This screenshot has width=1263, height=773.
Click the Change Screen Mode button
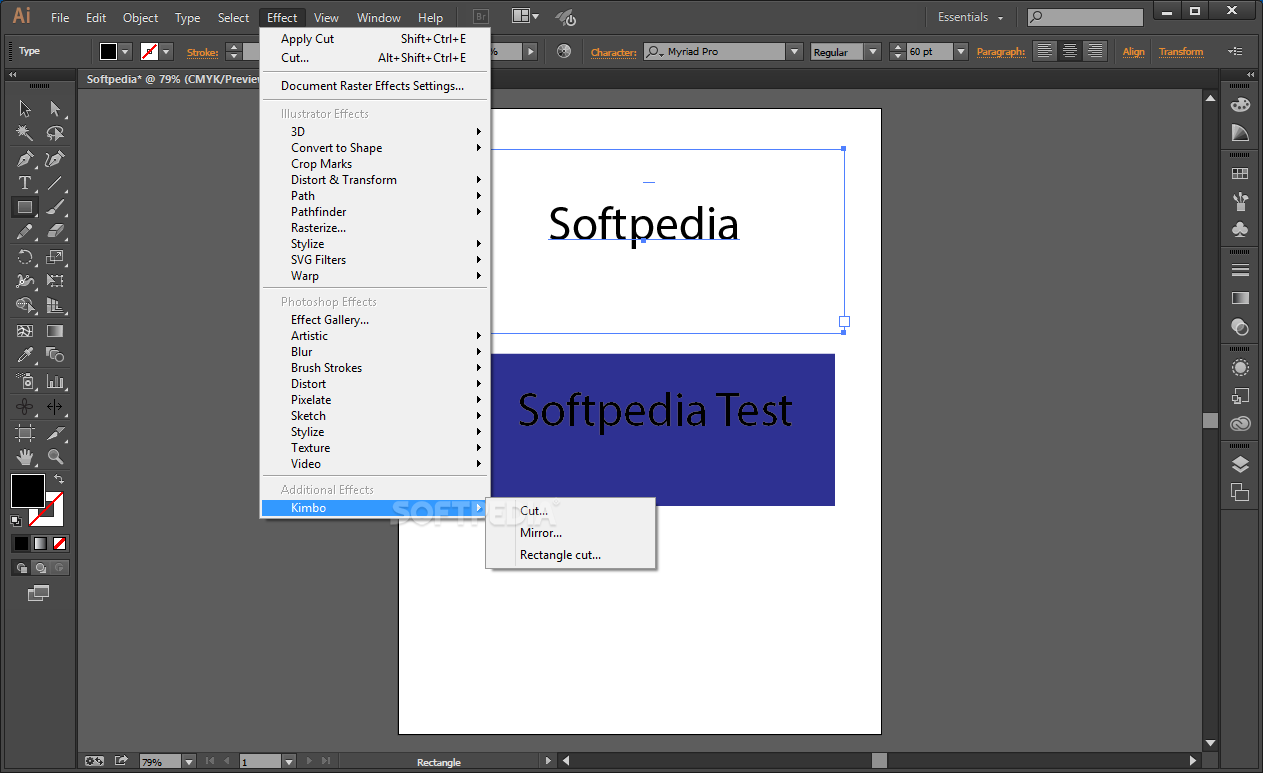[x=39, y=594]
